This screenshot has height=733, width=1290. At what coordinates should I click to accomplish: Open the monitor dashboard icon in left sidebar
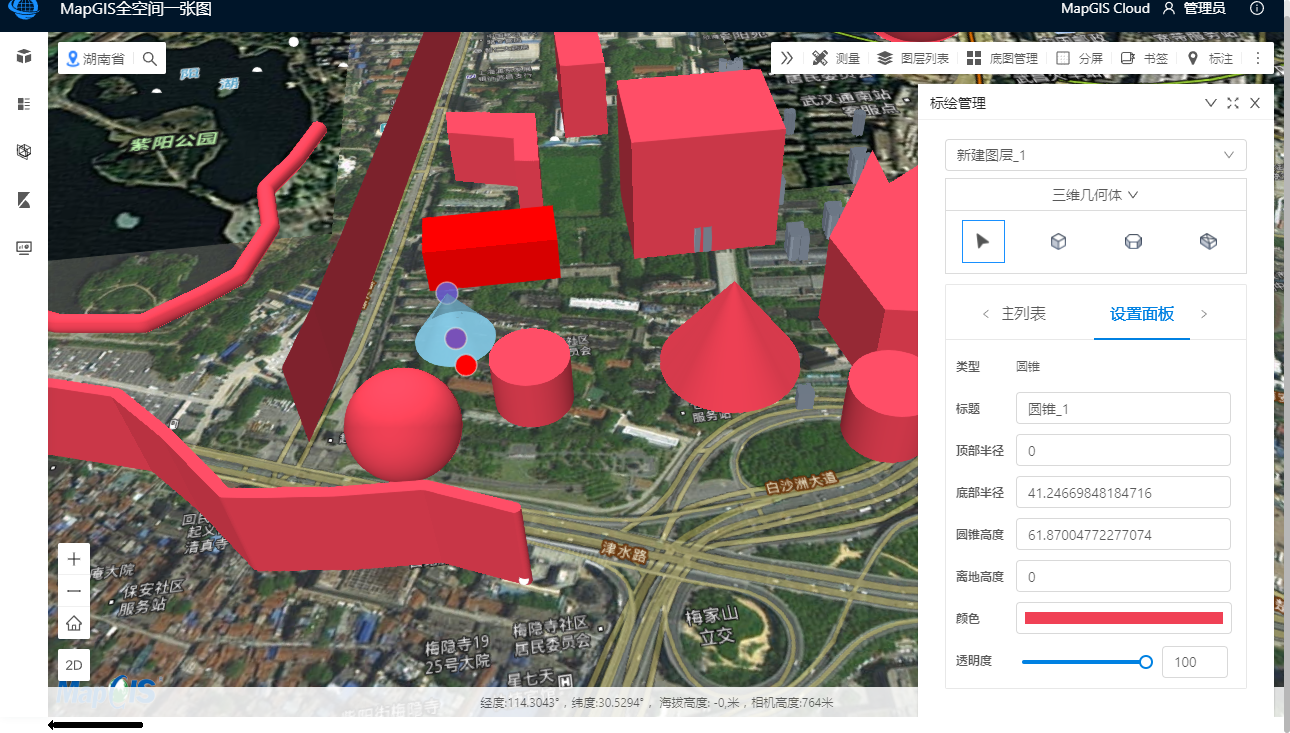[24, 248]
